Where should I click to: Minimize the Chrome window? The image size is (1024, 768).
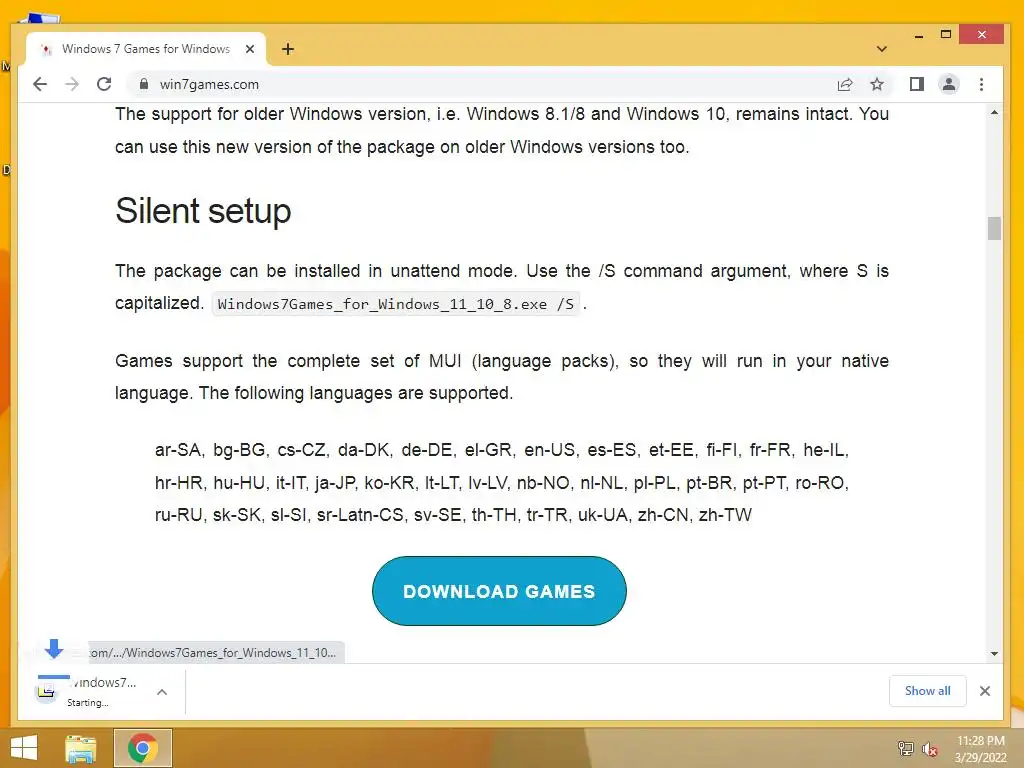click(x=919, y=35)
